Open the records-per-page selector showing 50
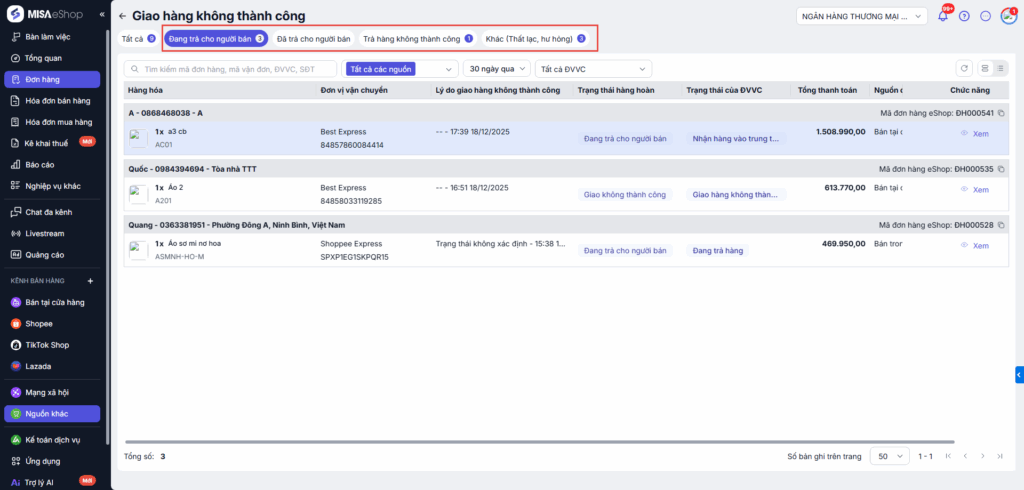The image size is (1024, 490). (x=889, y=456)
